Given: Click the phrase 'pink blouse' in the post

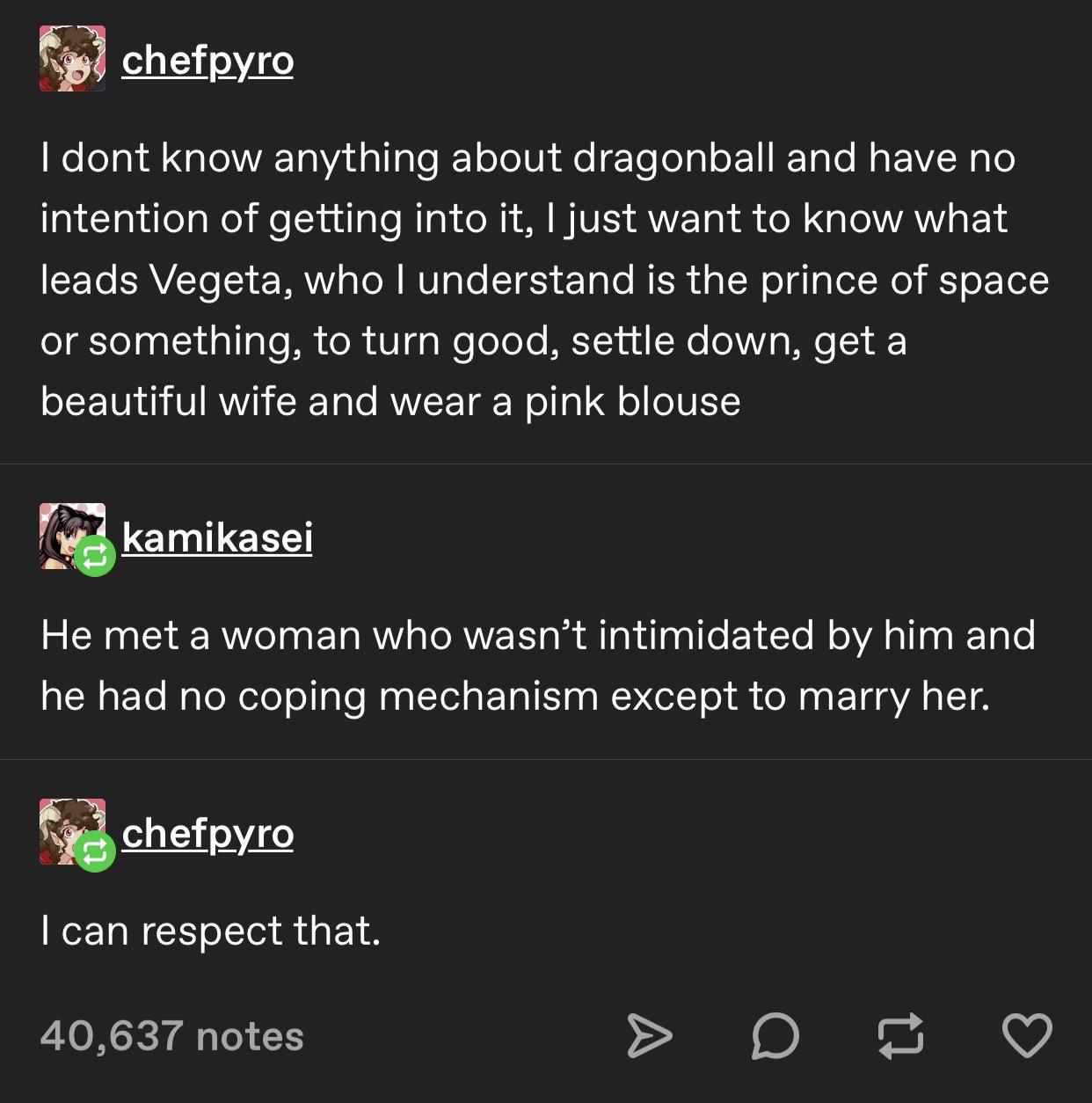Looking at the screenshot, I should point(633,402).
